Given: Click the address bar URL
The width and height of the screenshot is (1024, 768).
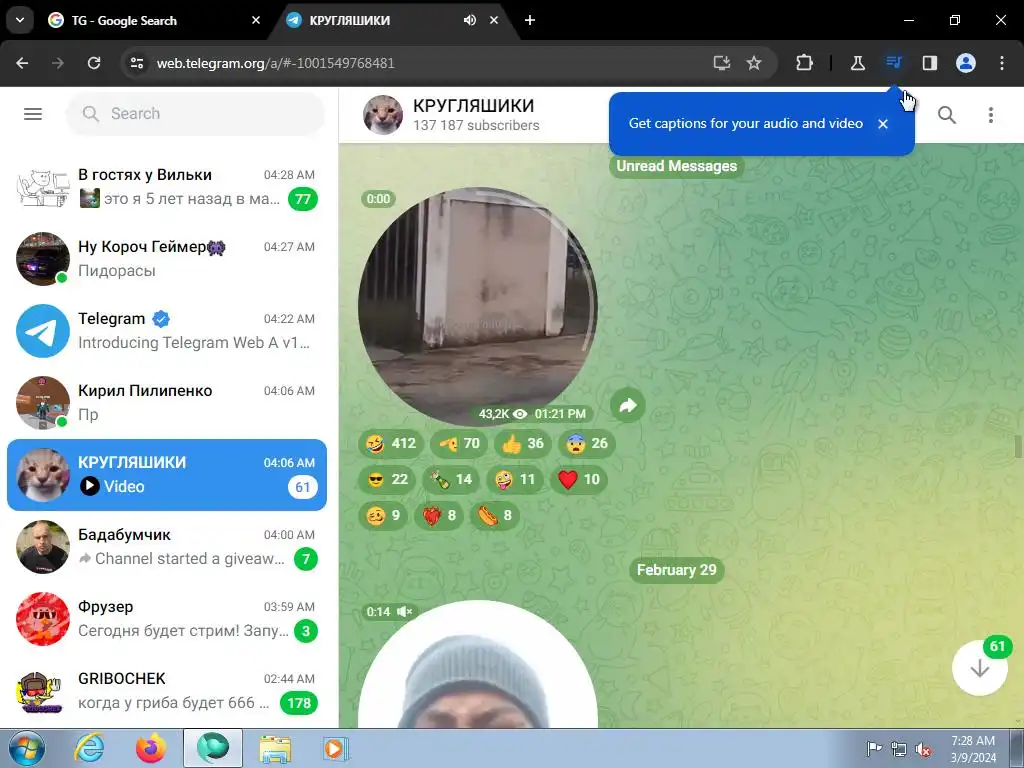Looking at the screenshot, I should pyautogui.click(x=276, y=63).
